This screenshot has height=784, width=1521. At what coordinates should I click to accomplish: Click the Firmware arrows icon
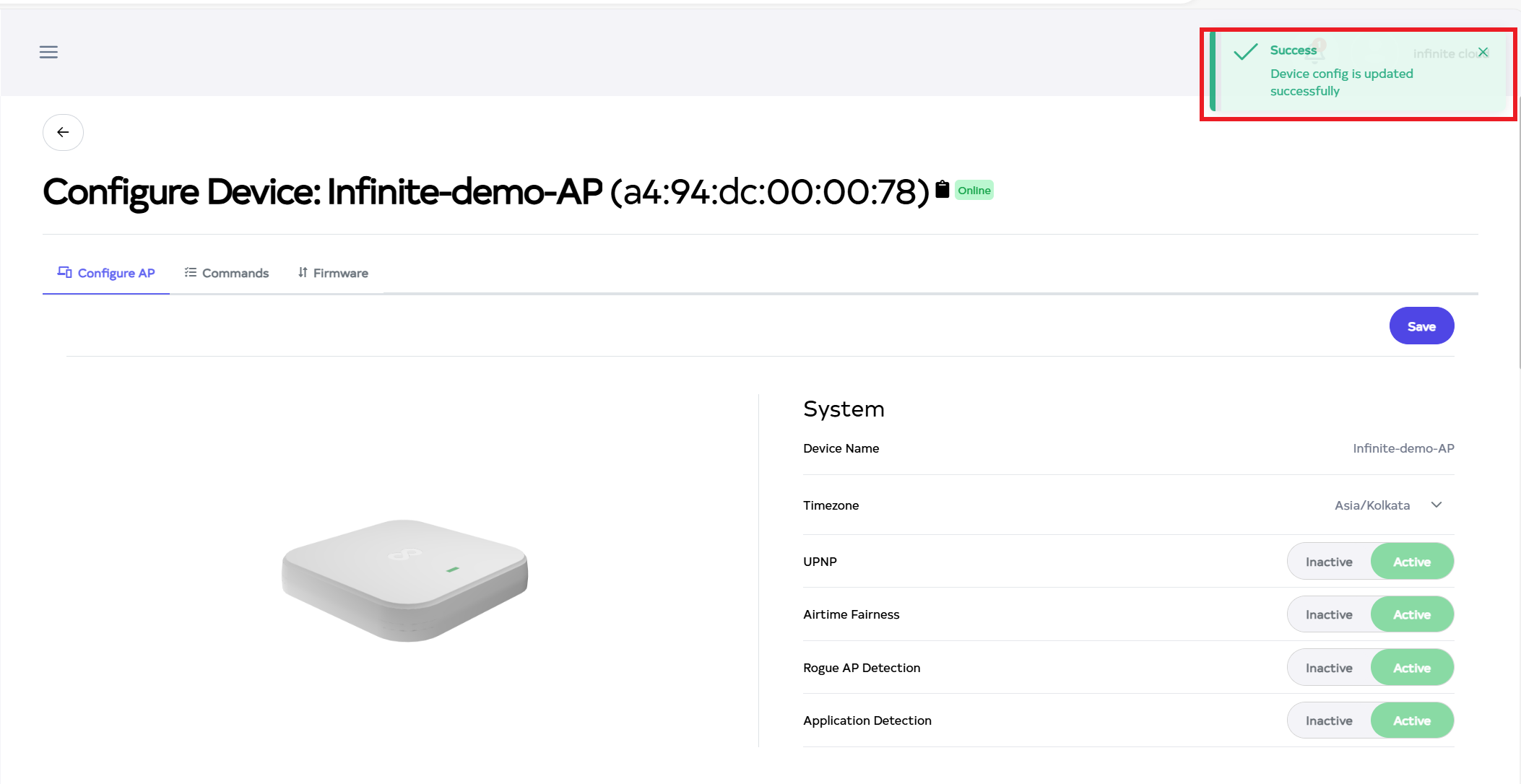(303, 272)
